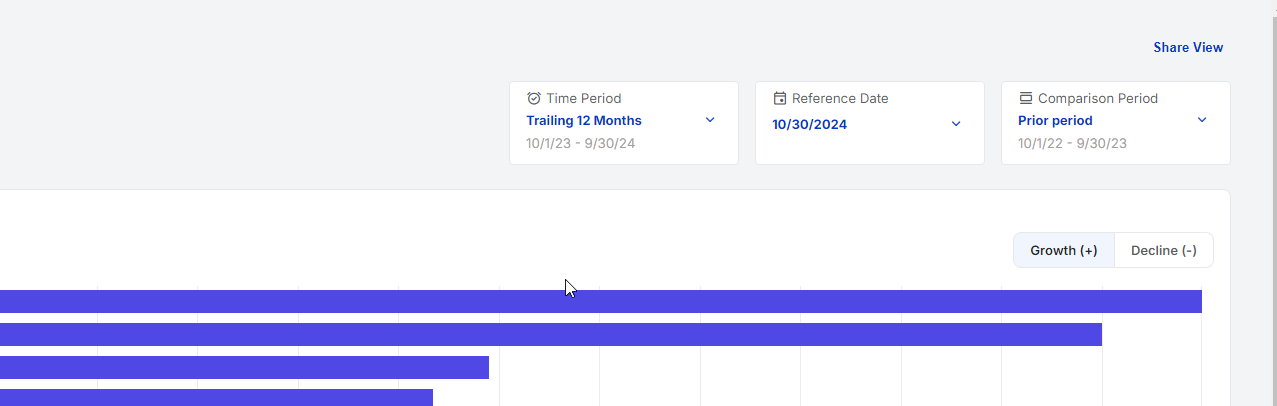Click the Share View link
Viewport: 1277px width, 406px height.
coord(1187,47)
